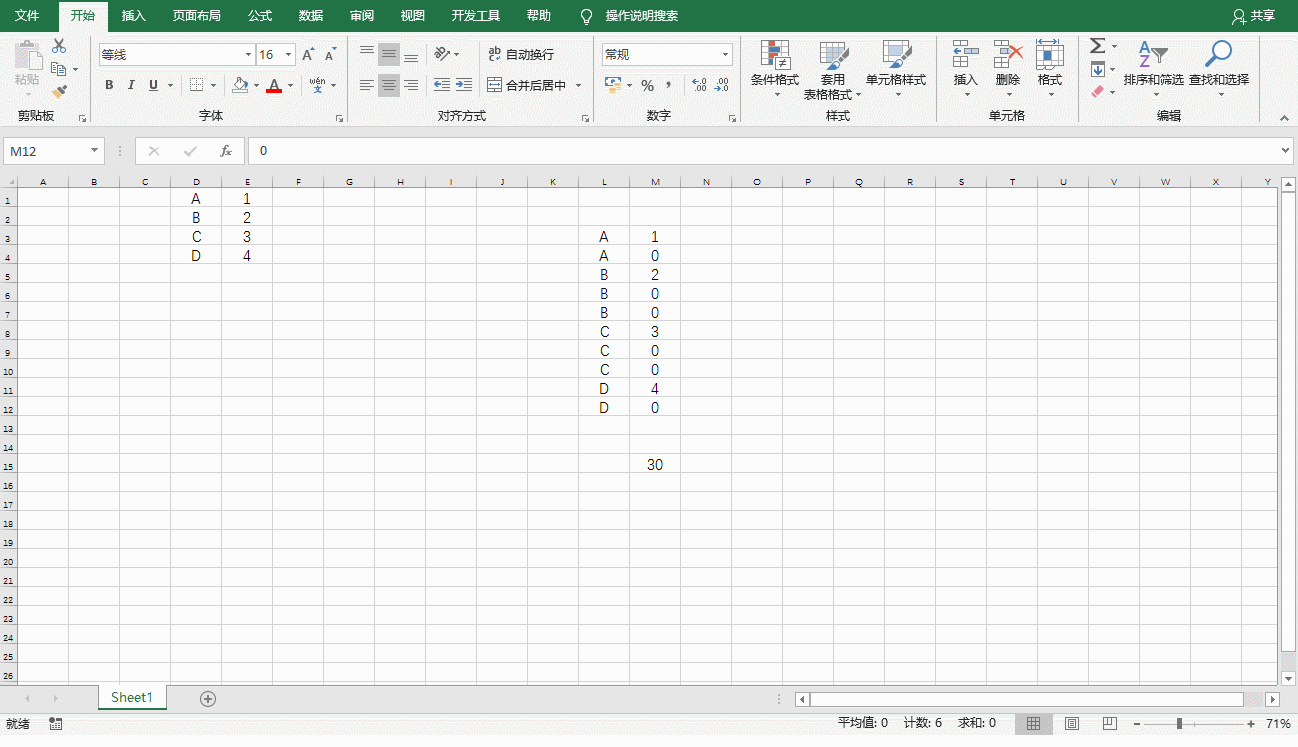This screenshot has width=1298, height=747.
Task: Open the font name 等线 dropdown
Action: pyautogui.click(x=249, y=55)
